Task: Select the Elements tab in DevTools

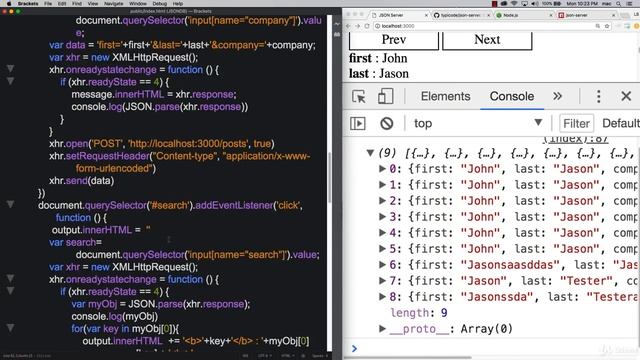Action: [x=445, y=96]
